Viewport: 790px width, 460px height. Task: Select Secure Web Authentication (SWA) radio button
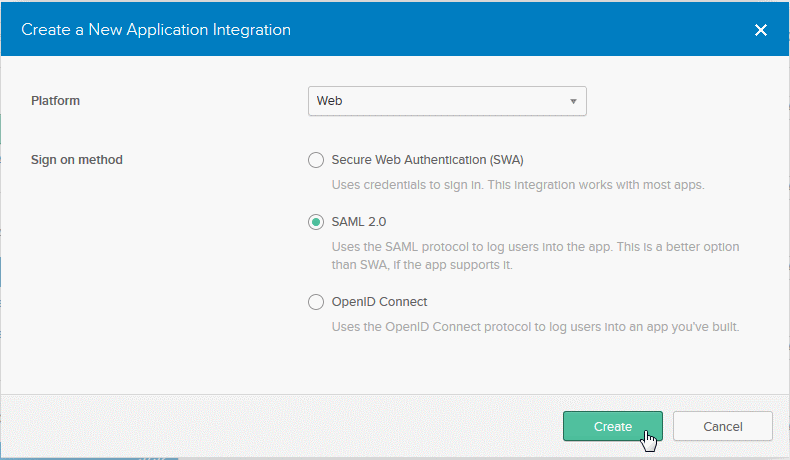tap(316, 160)
